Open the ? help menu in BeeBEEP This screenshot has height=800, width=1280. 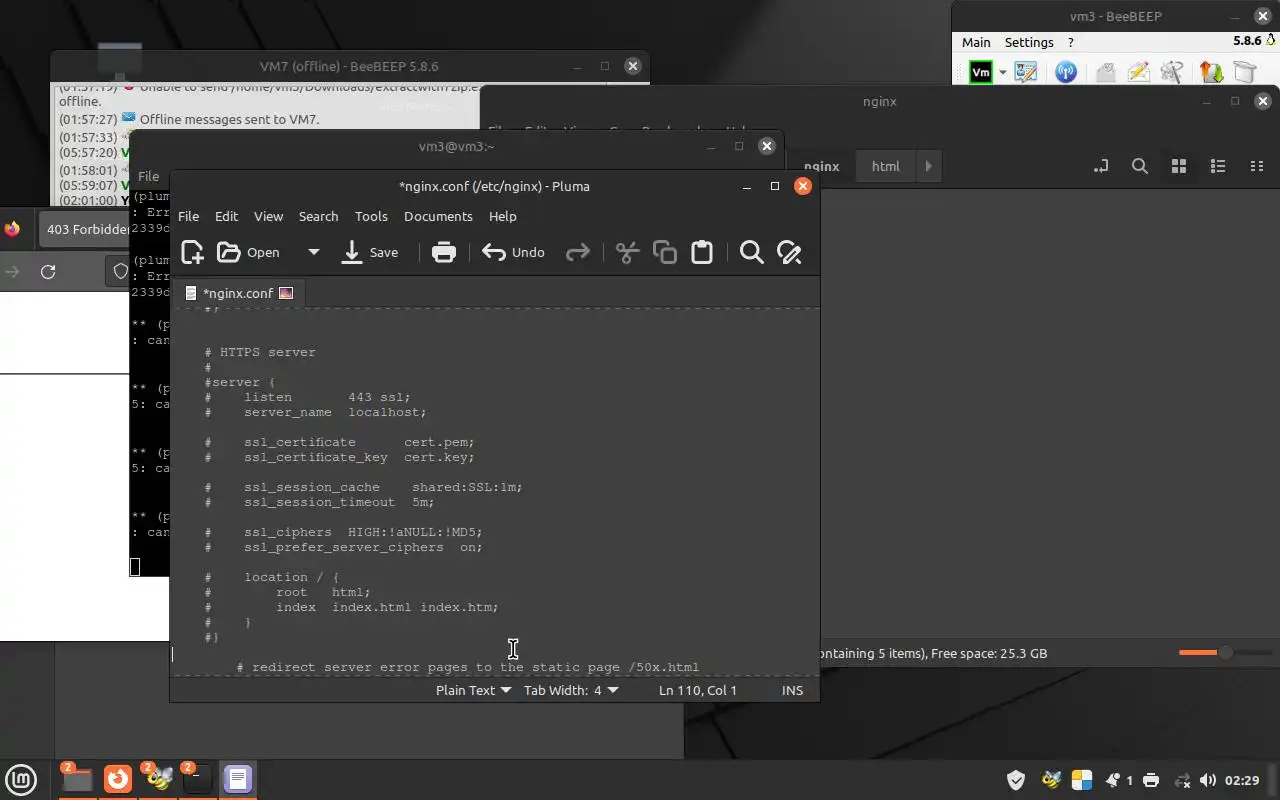(x=1071, y=42)
